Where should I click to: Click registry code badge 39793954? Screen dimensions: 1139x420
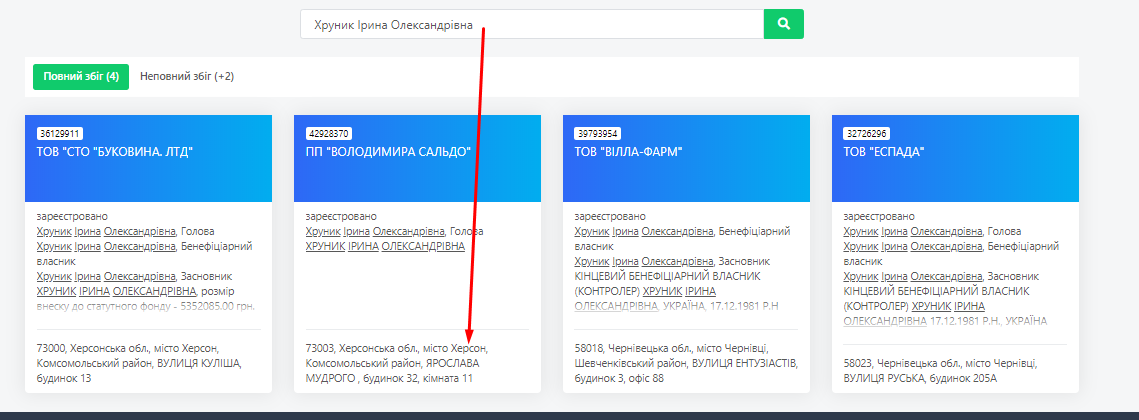tap(598, 133)
